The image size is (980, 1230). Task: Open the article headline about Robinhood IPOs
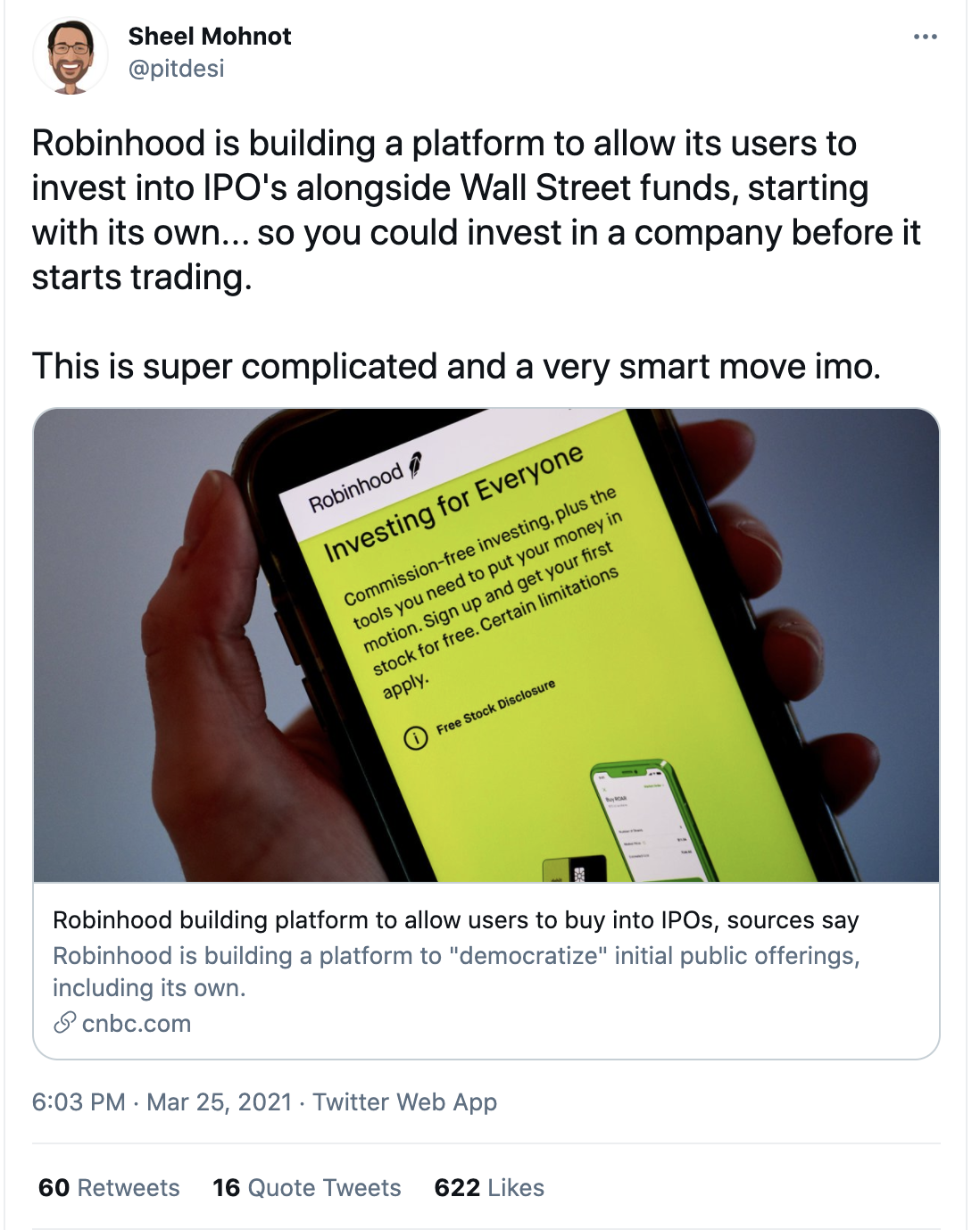(455, 920)
